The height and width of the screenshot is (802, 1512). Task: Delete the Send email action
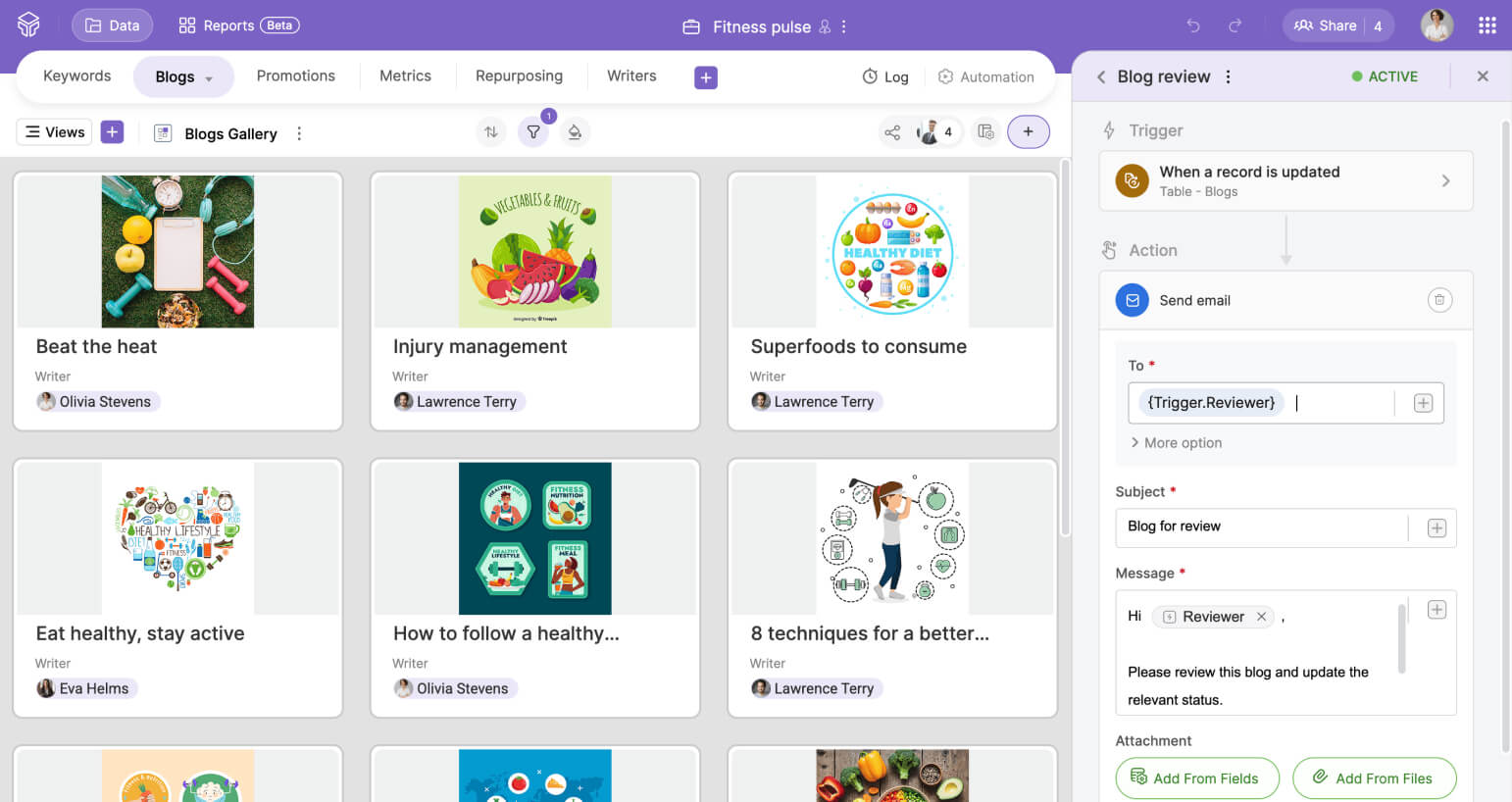(x=1439, y=300)
